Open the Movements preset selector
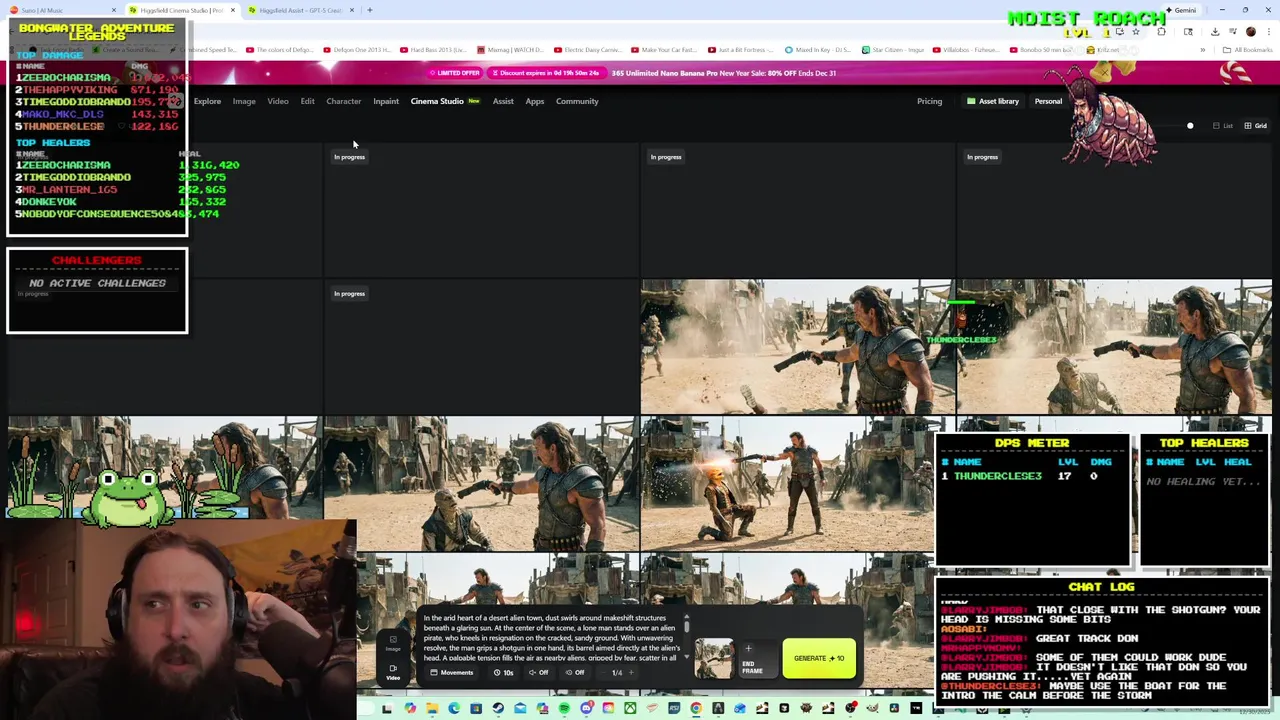Viewport: 1280px width, 720px height. pos(454,673)
